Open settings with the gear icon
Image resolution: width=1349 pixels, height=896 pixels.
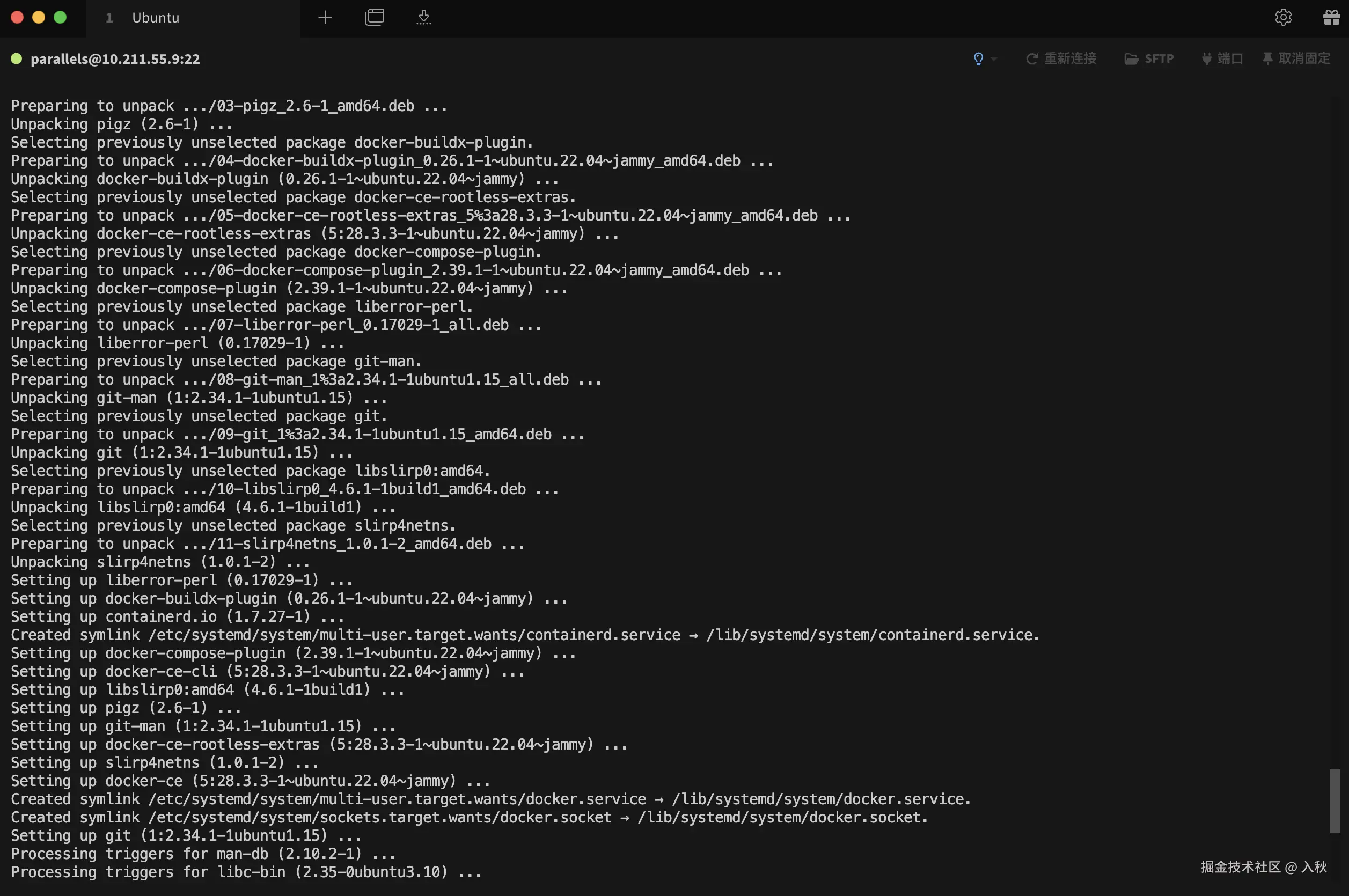tap(1282, 17)
